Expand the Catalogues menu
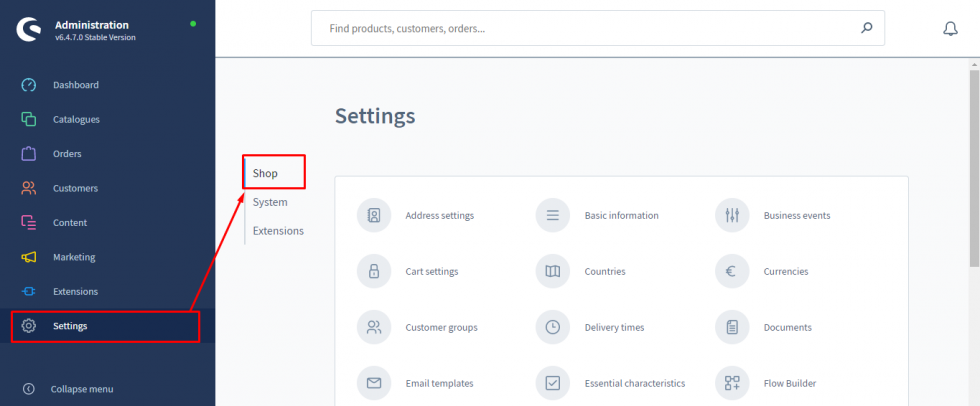 (x=76, y=119)
